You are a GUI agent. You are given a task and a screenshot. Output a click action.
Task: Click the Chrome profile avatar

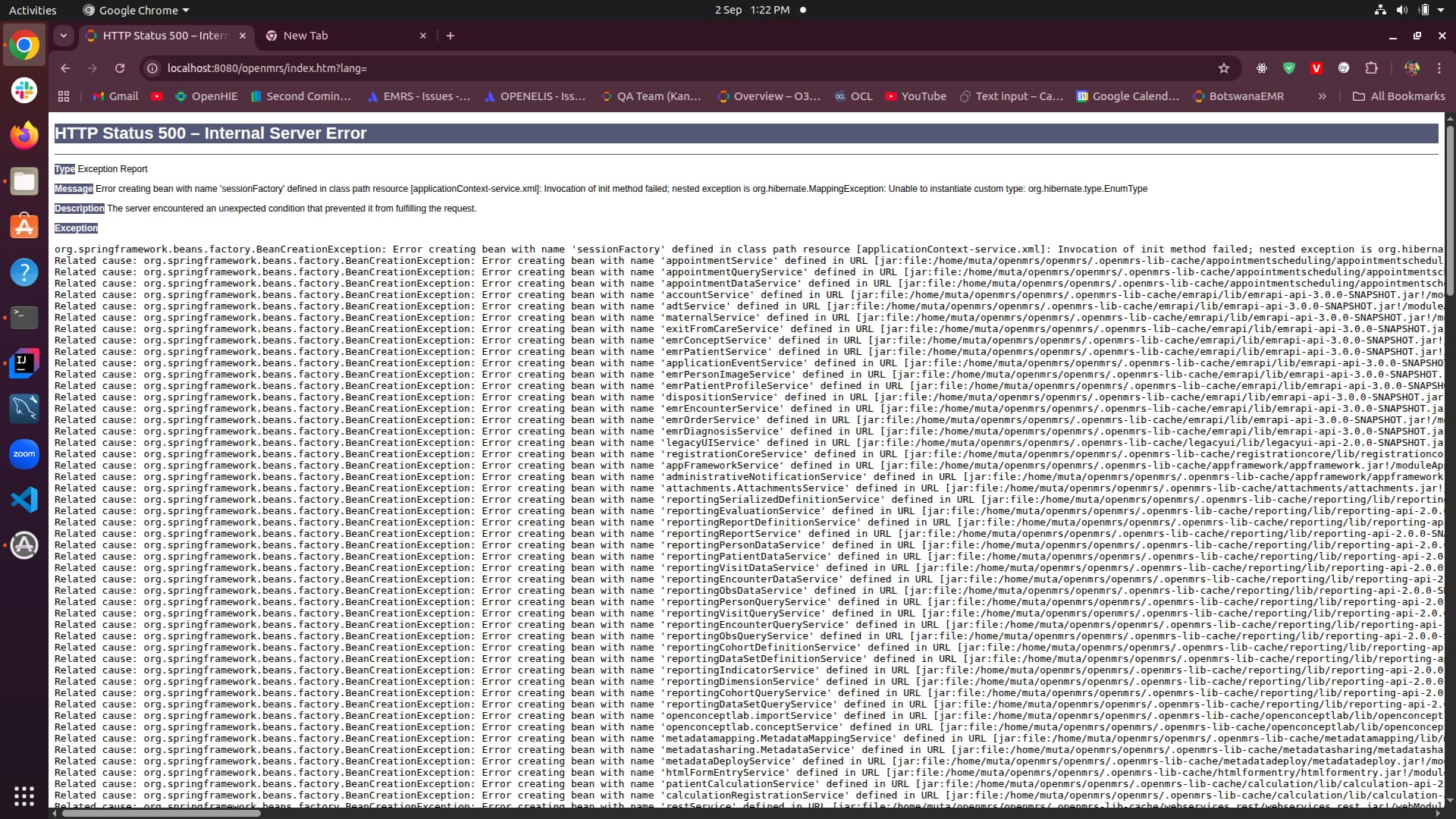pyautogui.click(x=1412, y=68)
